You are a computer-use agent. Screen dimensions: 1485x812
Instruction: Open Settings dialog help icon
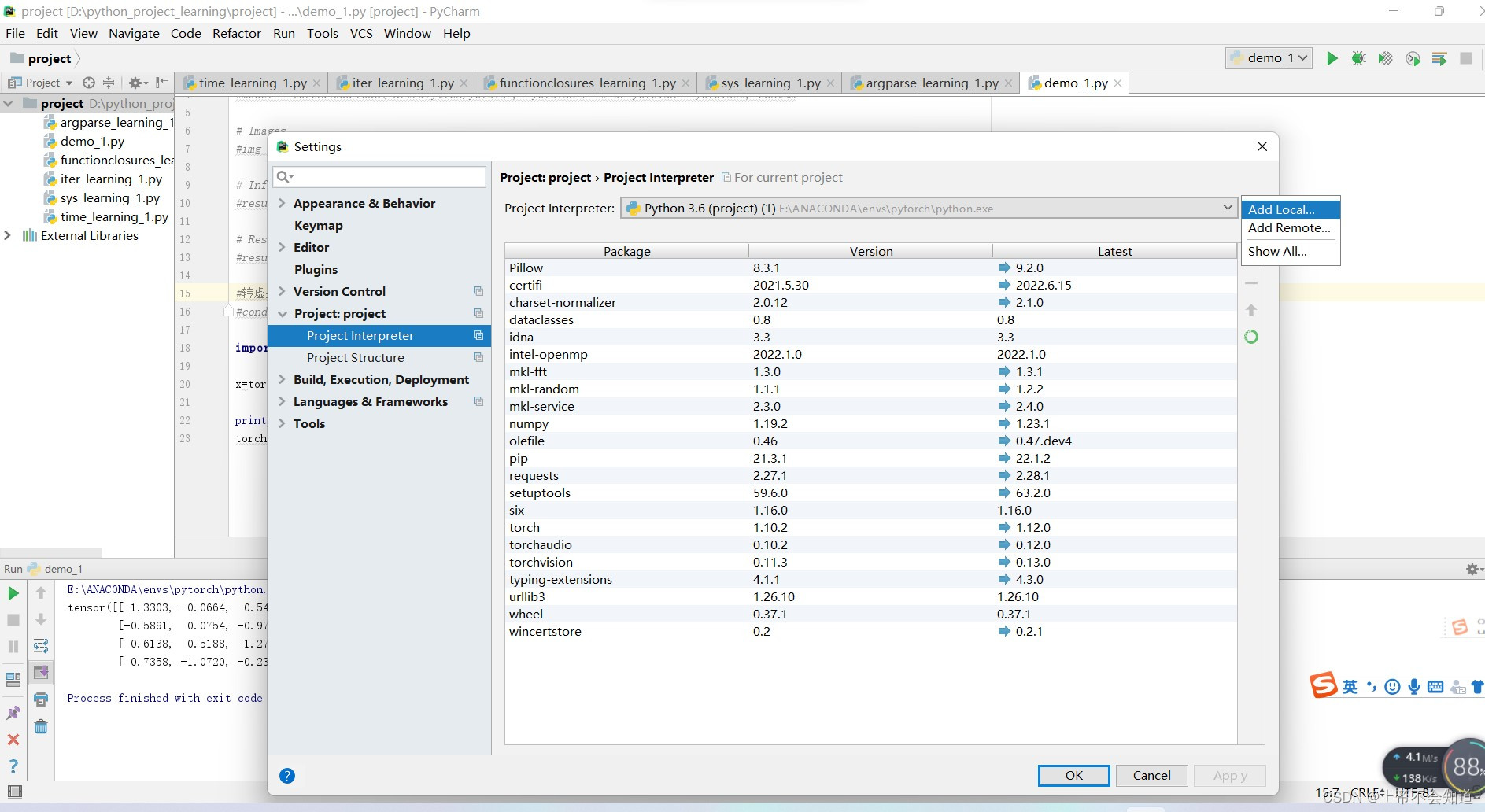(287, 776)
